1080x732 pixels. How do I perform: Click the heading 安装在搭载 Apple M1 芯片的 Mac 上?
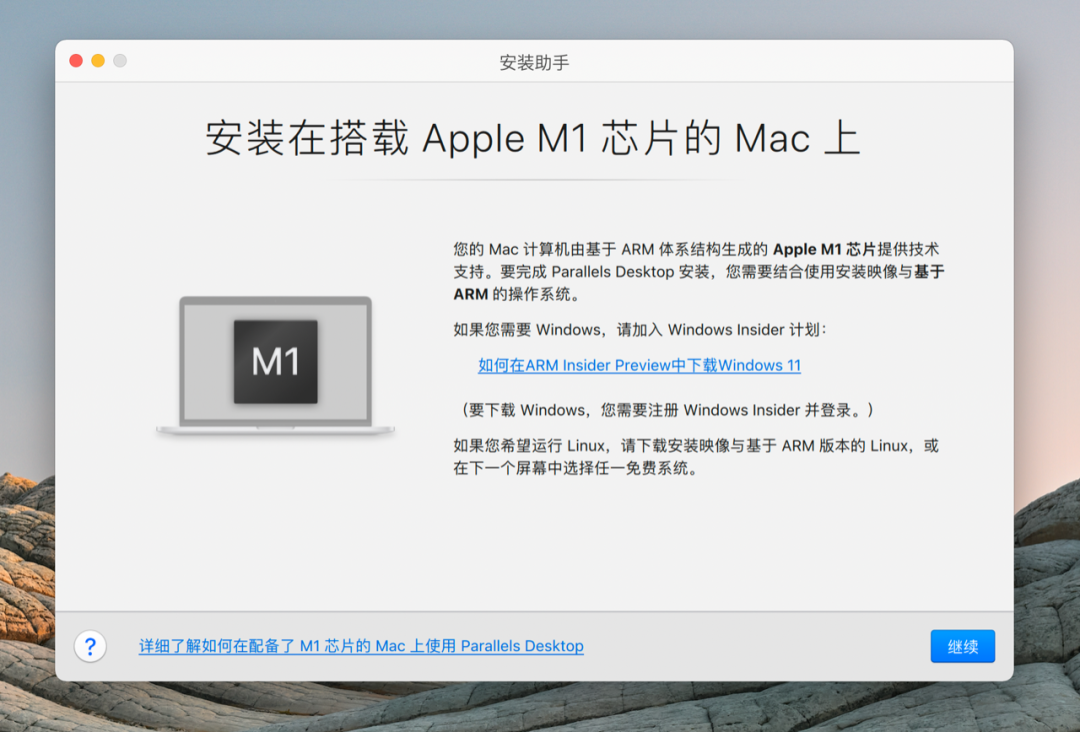pos(534,138)
